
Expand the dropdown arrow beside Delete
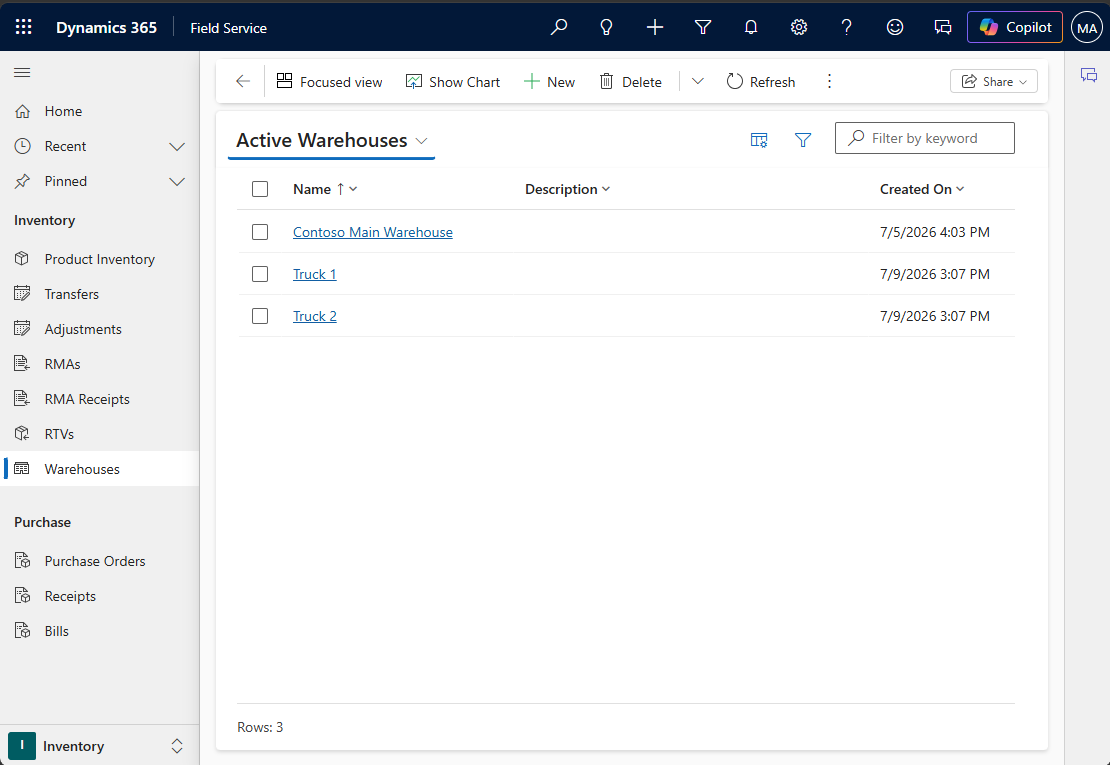click(697, 81)
